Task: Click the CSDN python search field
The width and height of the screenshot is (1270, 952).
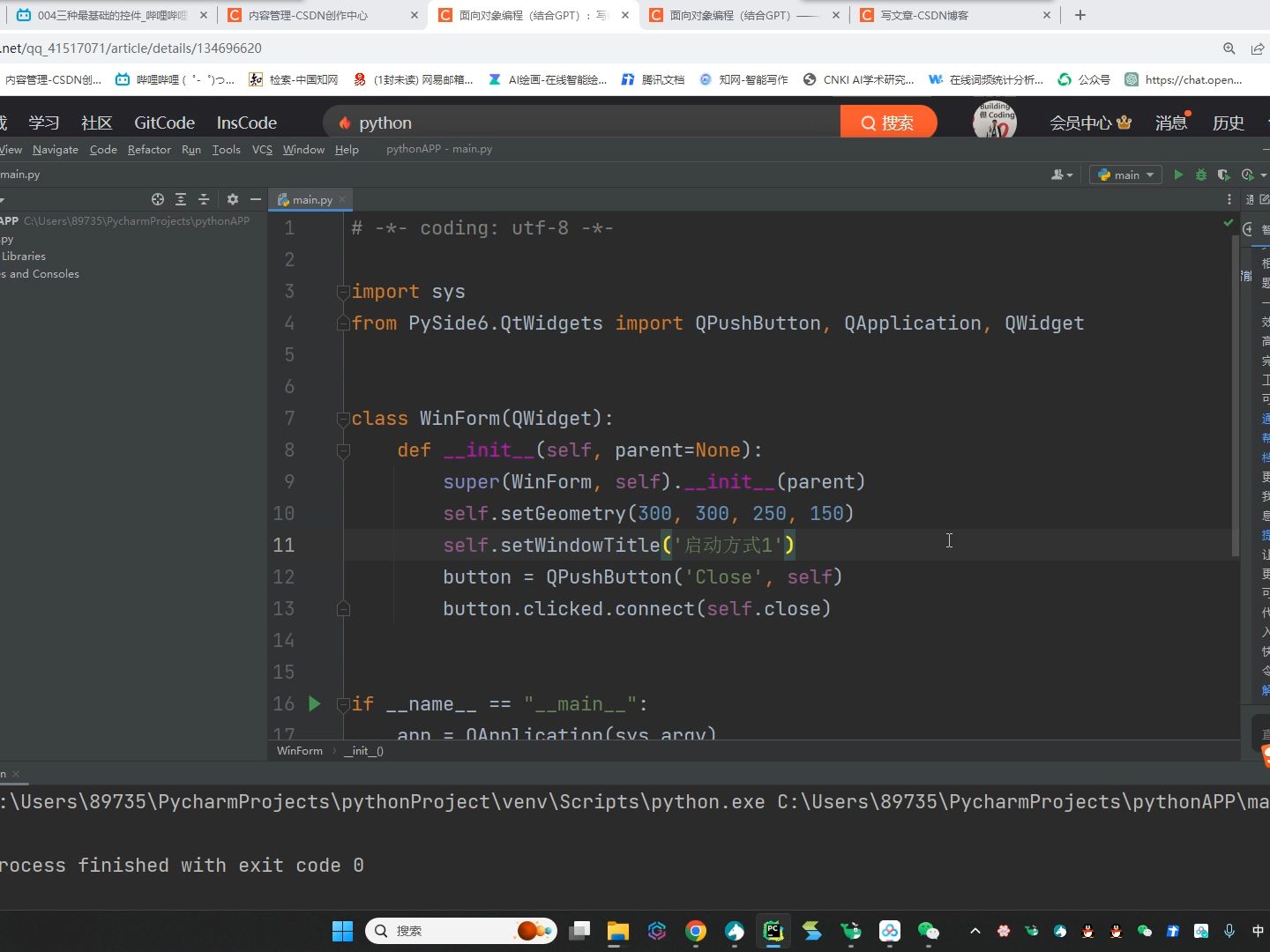Action: point(582,123)
